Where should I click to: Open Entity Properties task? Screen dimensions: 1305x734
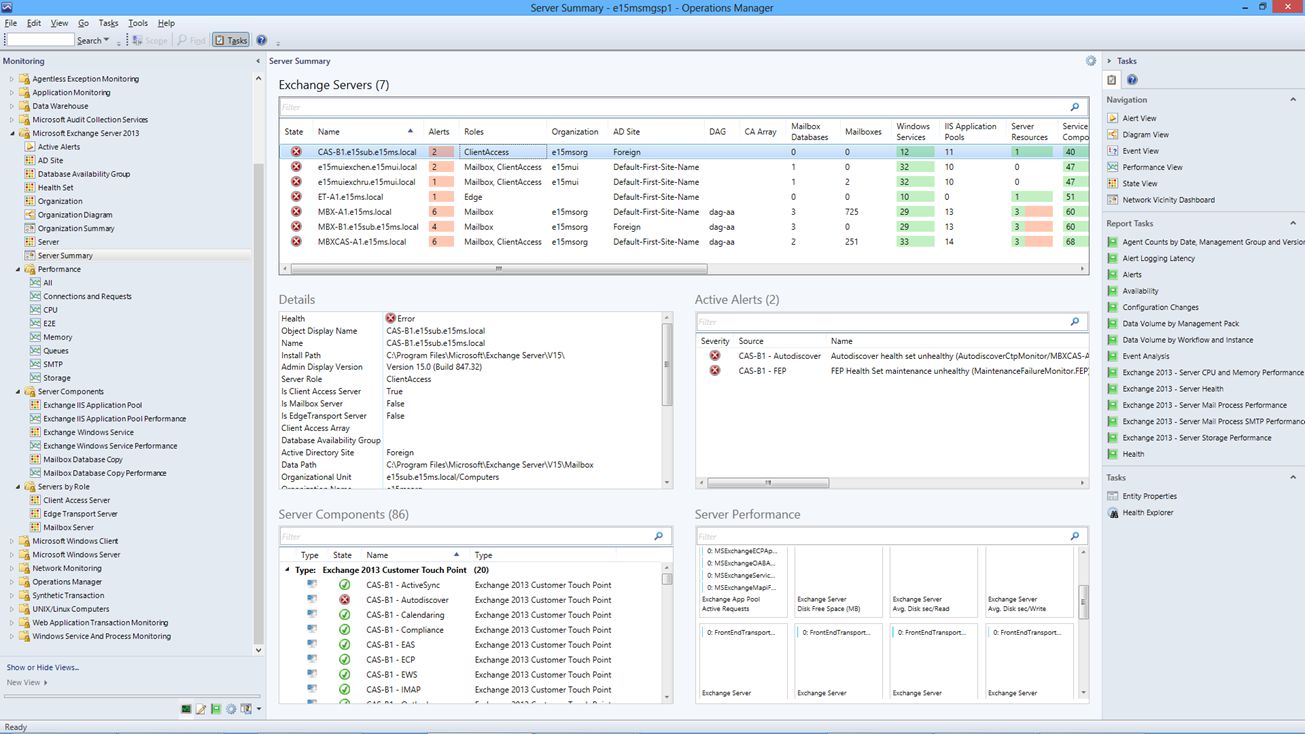1149,496
